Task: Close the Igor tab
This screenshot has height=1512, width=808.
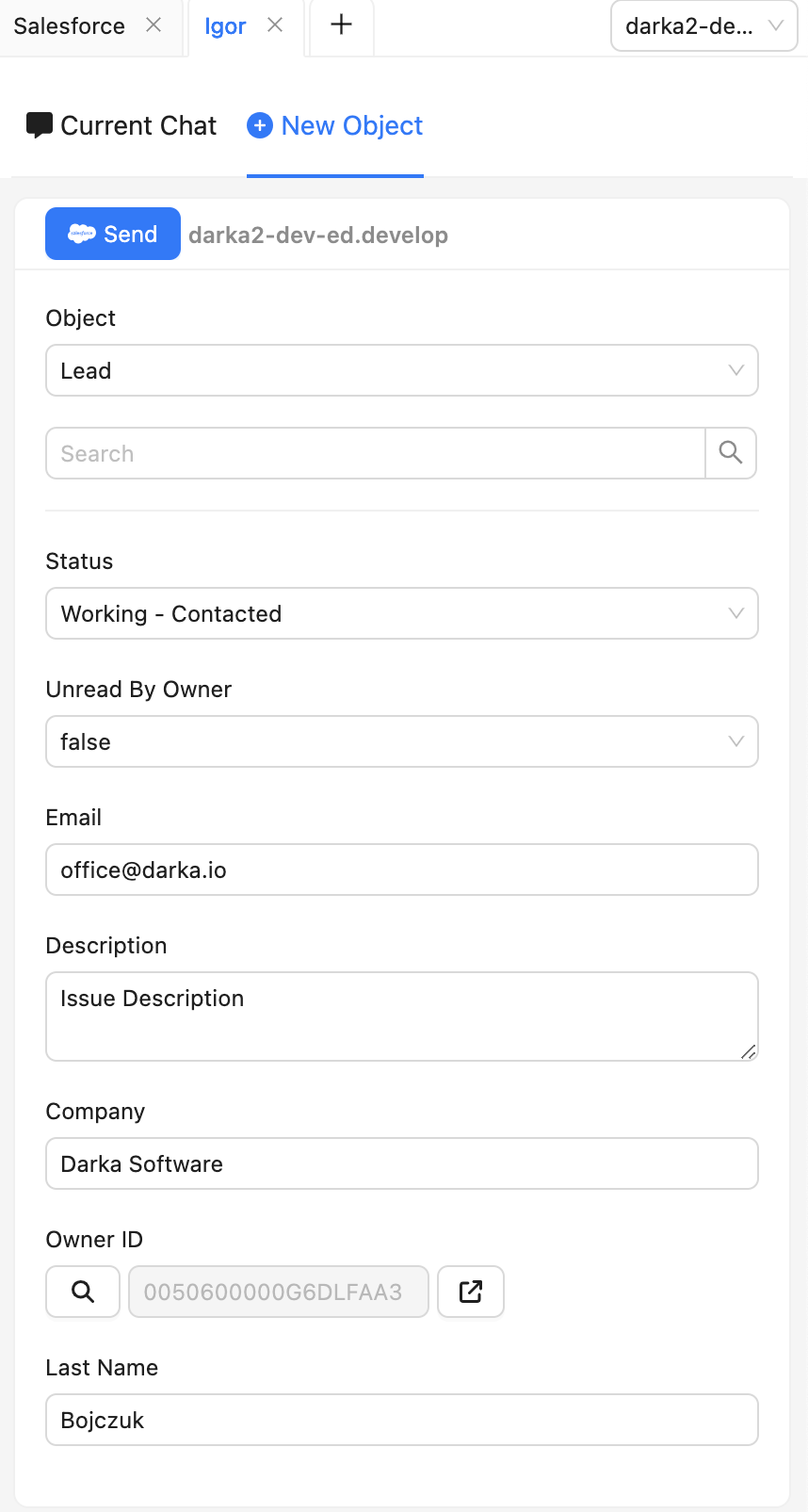Action: 275,25
